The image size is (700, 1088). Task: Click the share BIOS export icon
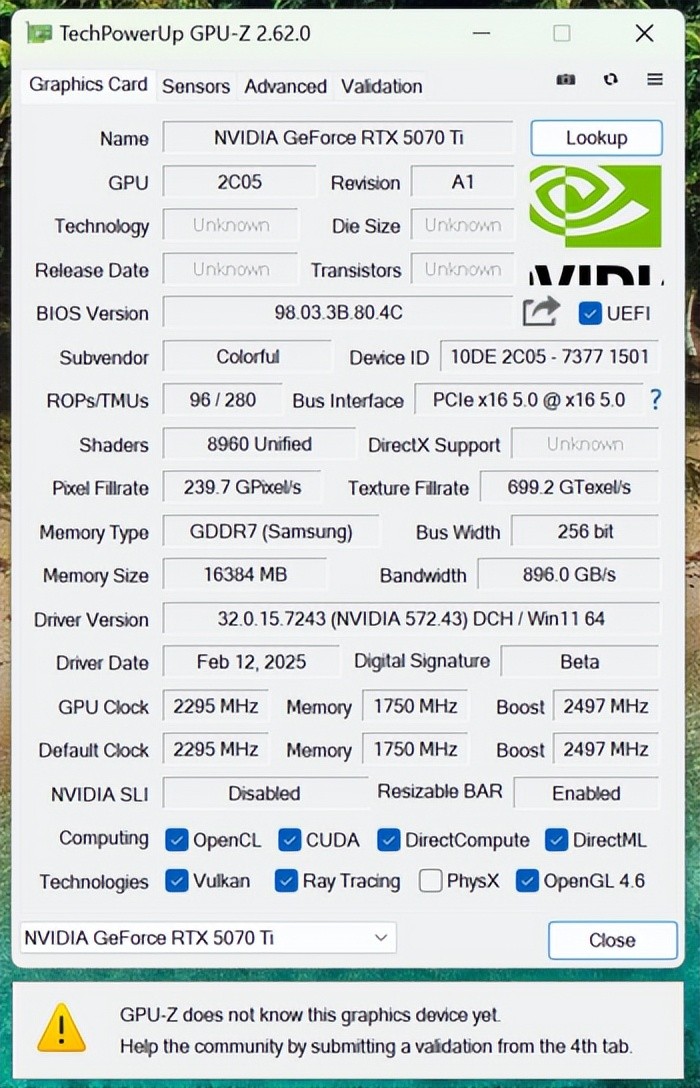click(540, 312)
